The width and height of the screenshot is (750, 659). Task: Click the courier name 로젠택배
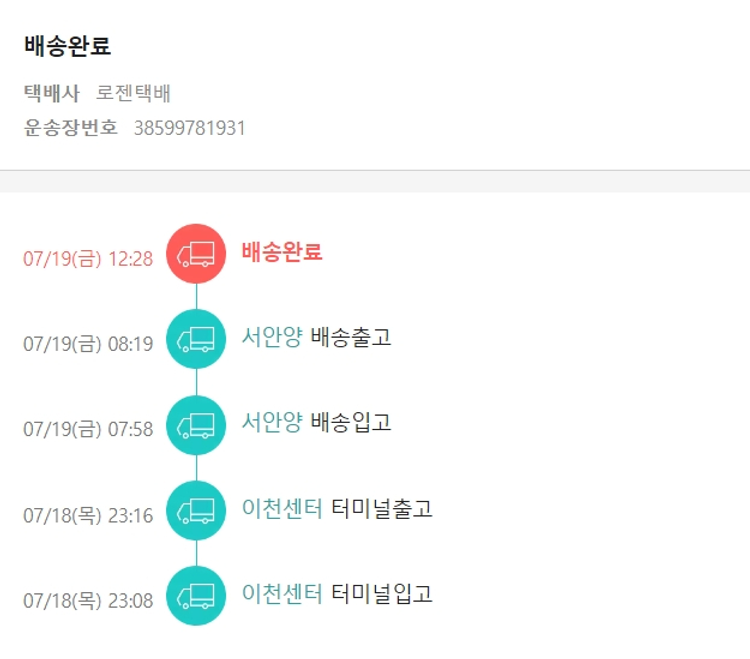(133, 94)
